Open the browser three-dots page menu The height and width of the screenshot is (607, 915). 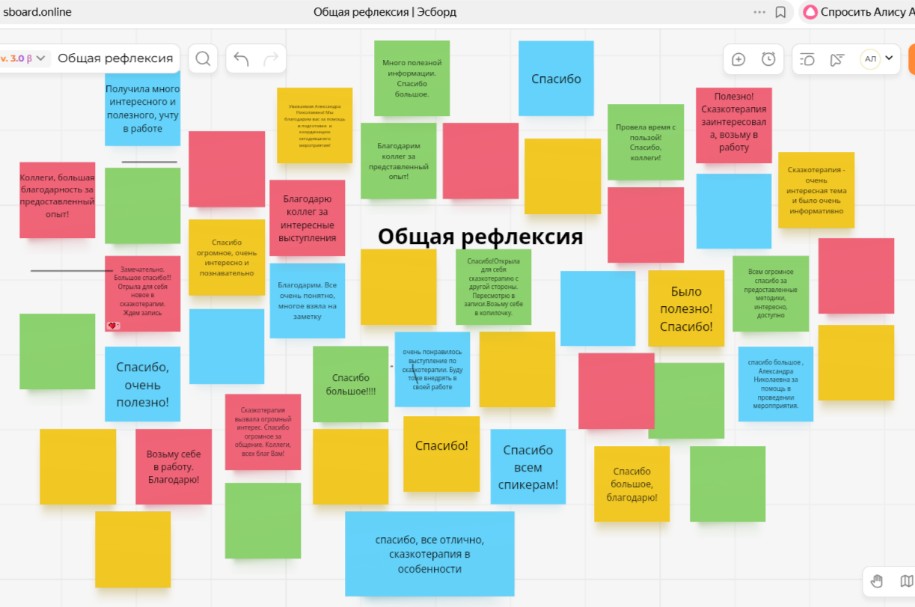[758, 12]
